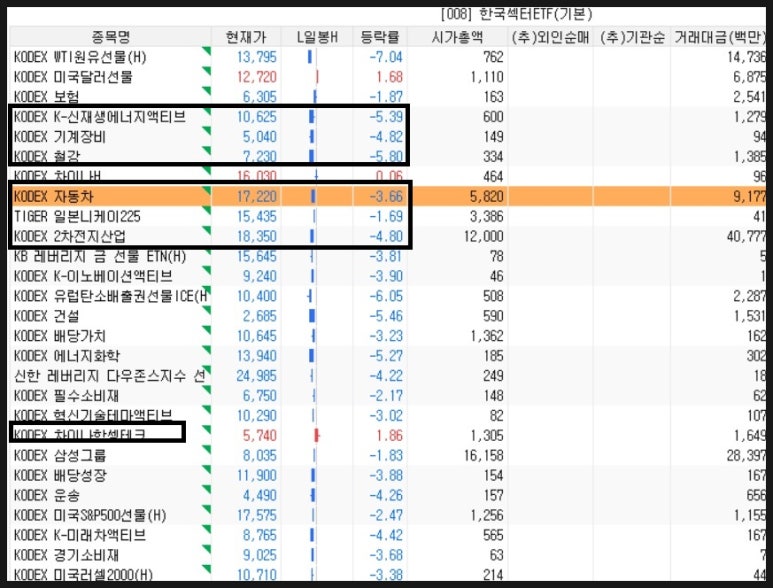
Task: Click daily candle bar in KODEX 건설 row
Action: pos(312,316)
